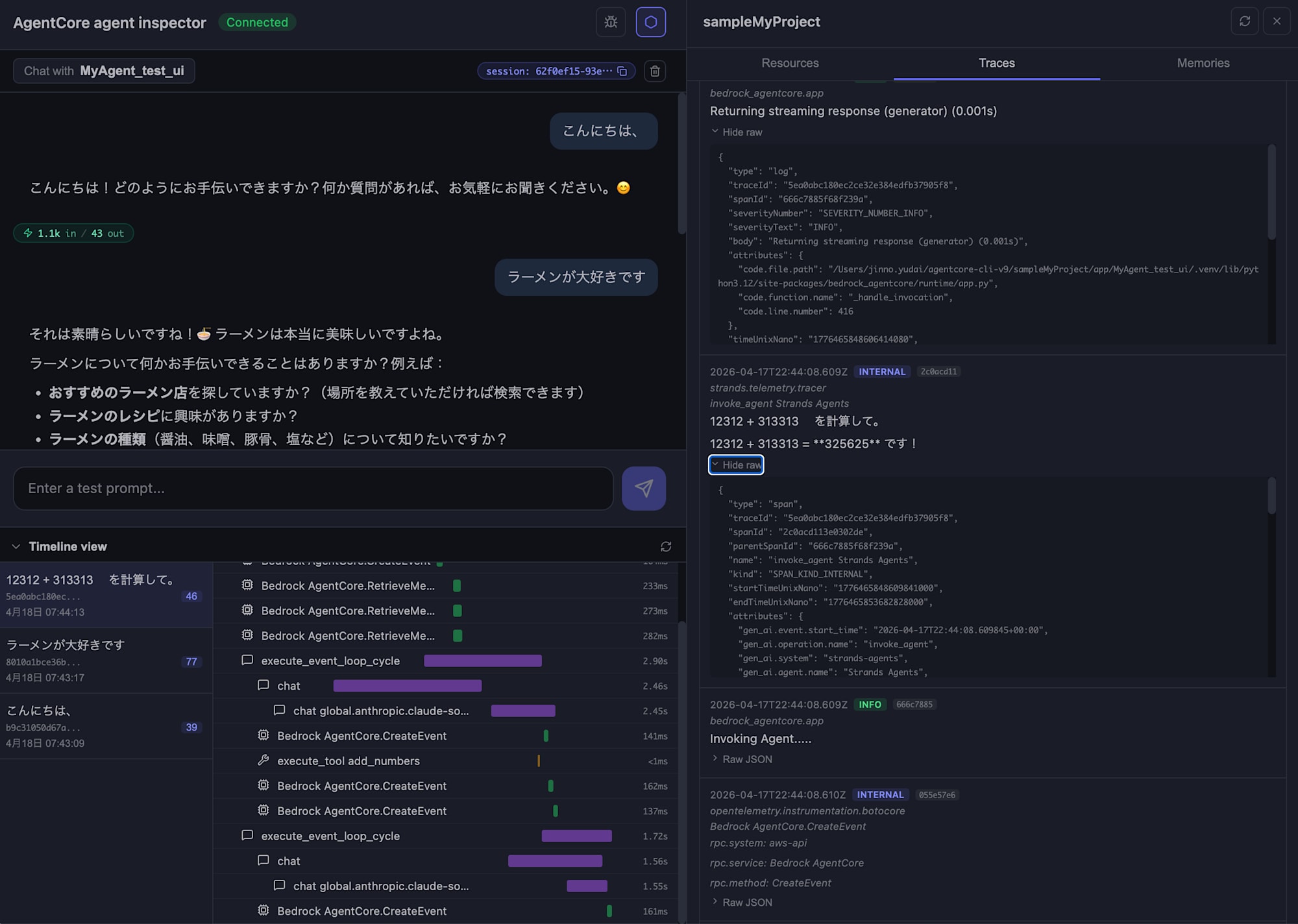Click the execute_tool add_numbers wrench icon
This screenshot has width=1298, height=924.
(x=263, y=760)
